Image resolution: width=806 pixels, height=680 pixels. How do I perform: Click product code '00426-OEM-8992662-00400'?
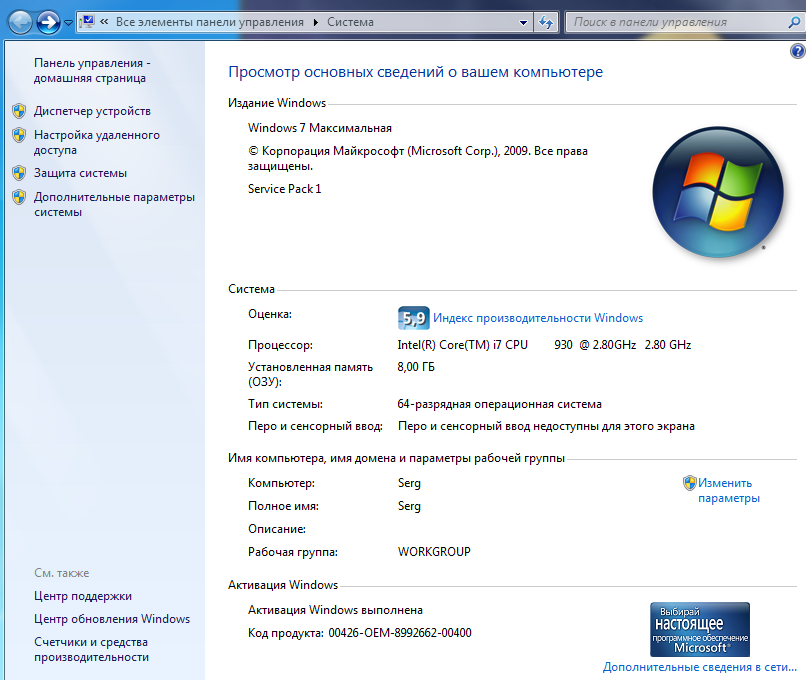pos(400,633)
